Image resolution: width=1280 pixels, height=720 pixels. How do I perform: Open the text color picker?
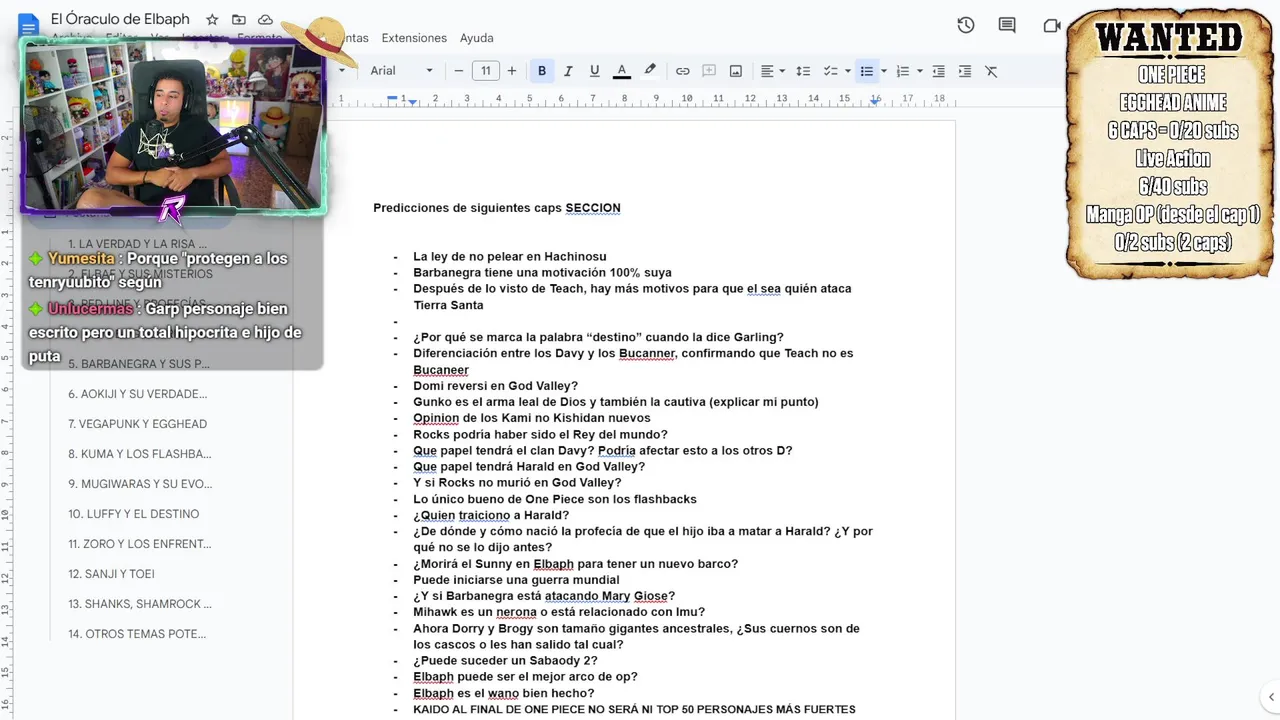pos(622,71)
